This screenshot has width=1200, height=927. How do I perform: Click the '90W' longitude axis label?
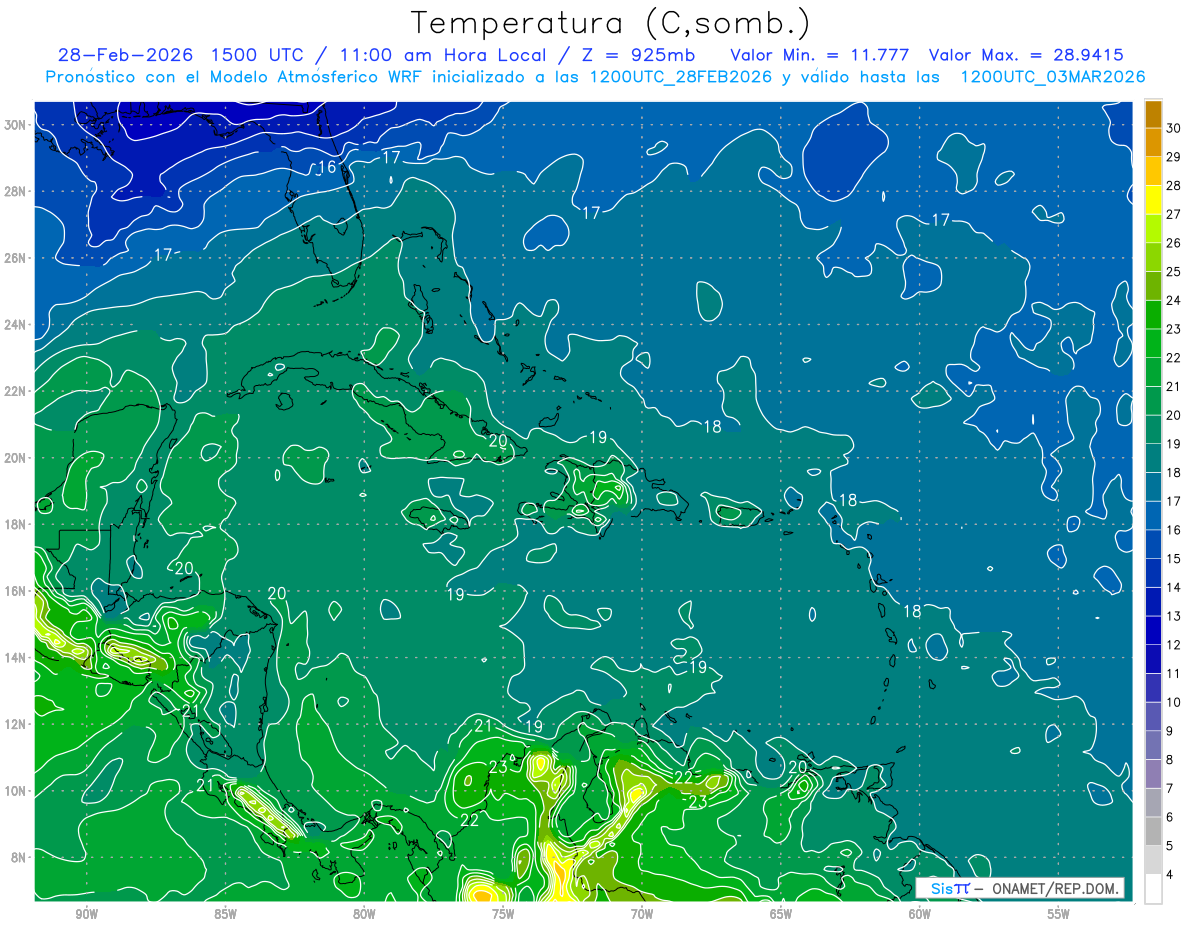pos(86,914)
